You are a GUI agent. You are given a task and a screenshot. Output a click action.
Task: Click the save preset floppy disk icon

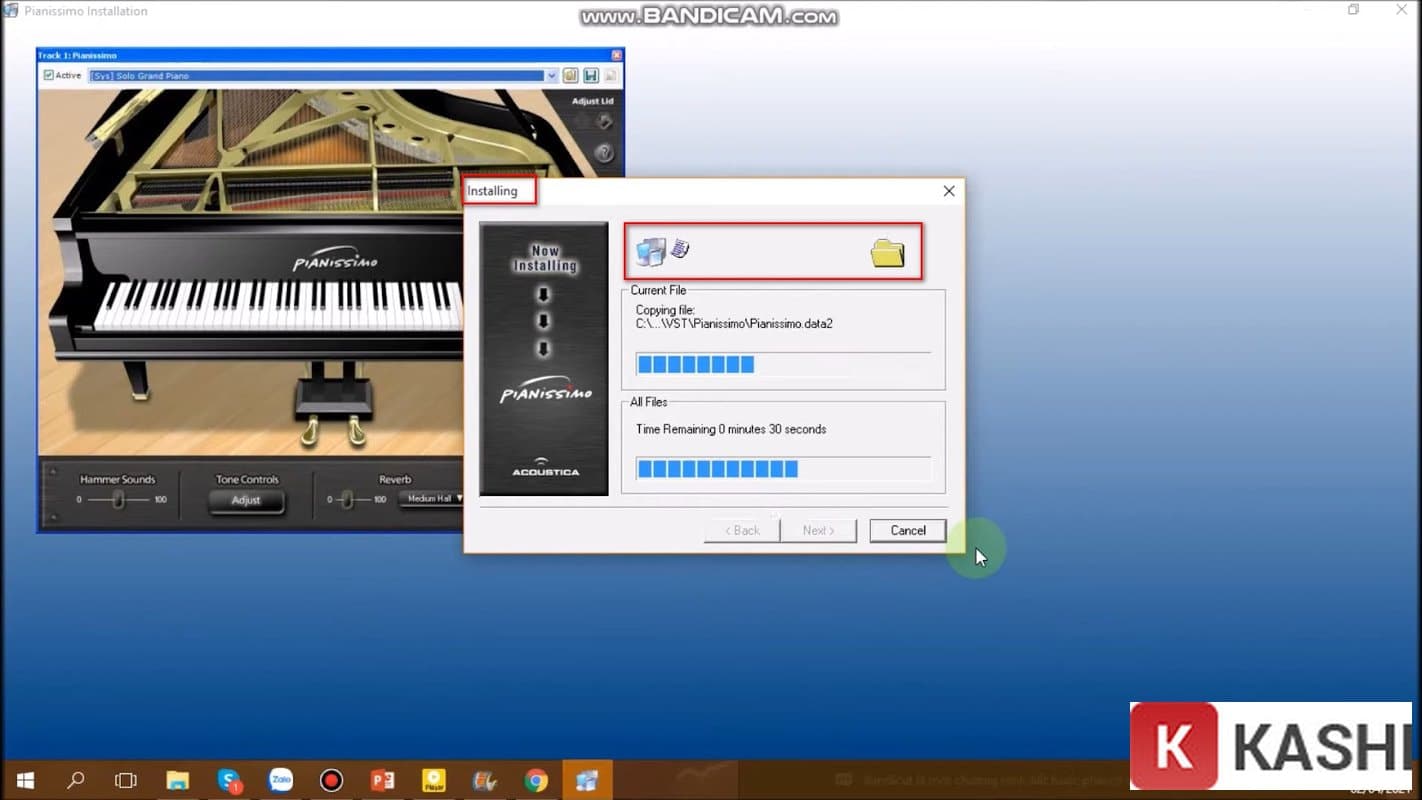point(591,76)
